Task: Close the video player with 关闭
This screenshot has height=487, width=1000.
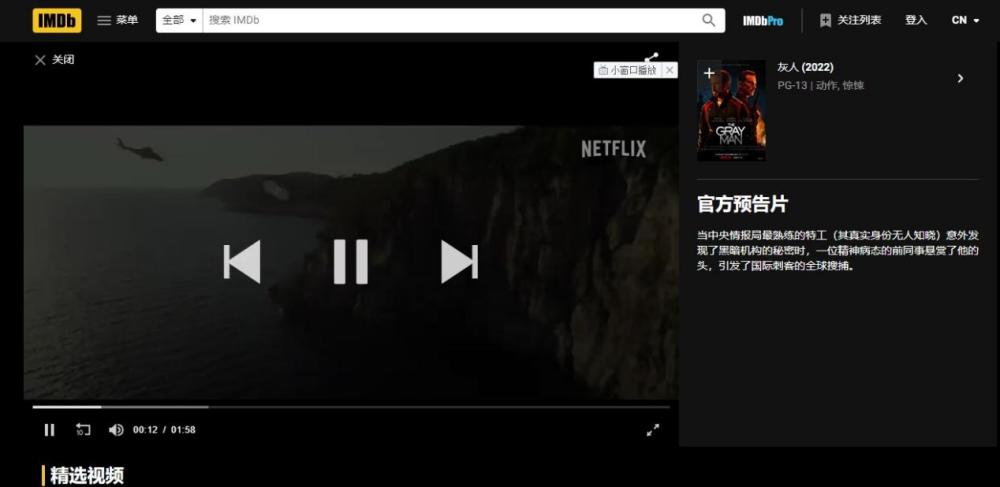Action: 54,60
